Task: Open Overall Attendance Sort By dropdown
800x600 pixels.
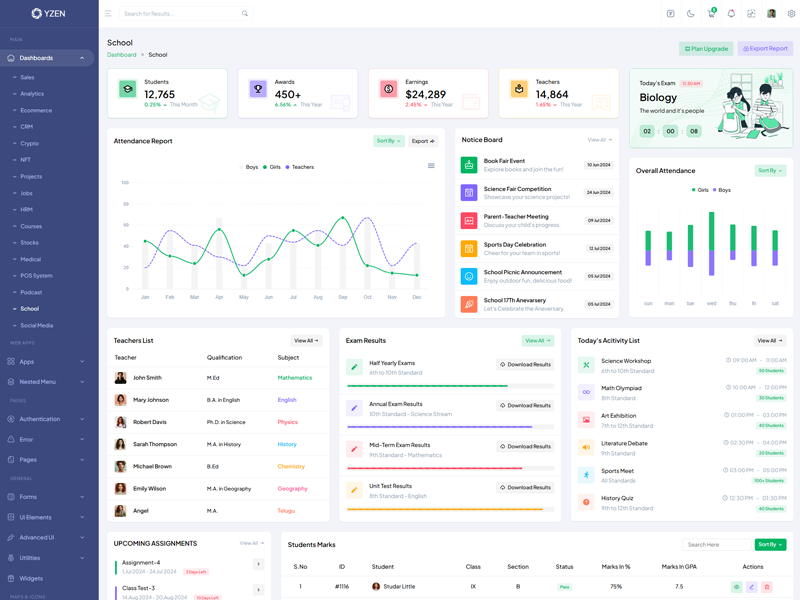Action: click(770, 171)
